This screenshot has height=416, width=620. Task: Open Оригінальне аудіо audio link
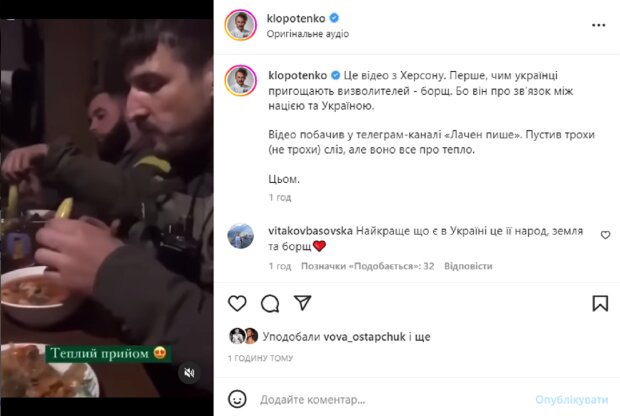(x=308, y=34)
